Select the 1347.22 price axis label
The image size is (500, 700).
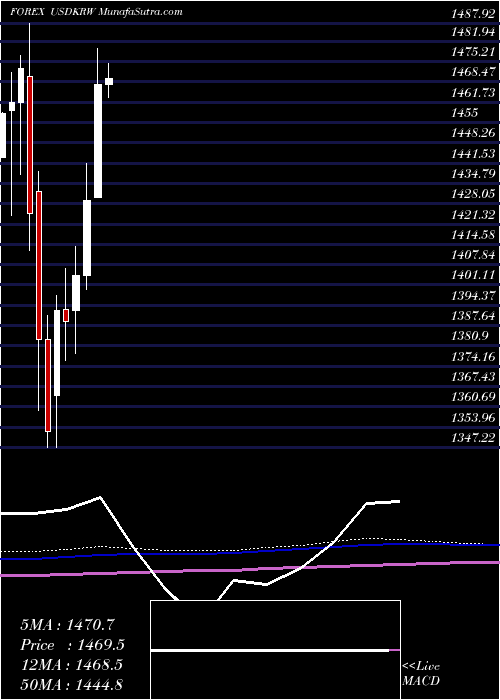(x=473, y=438)
